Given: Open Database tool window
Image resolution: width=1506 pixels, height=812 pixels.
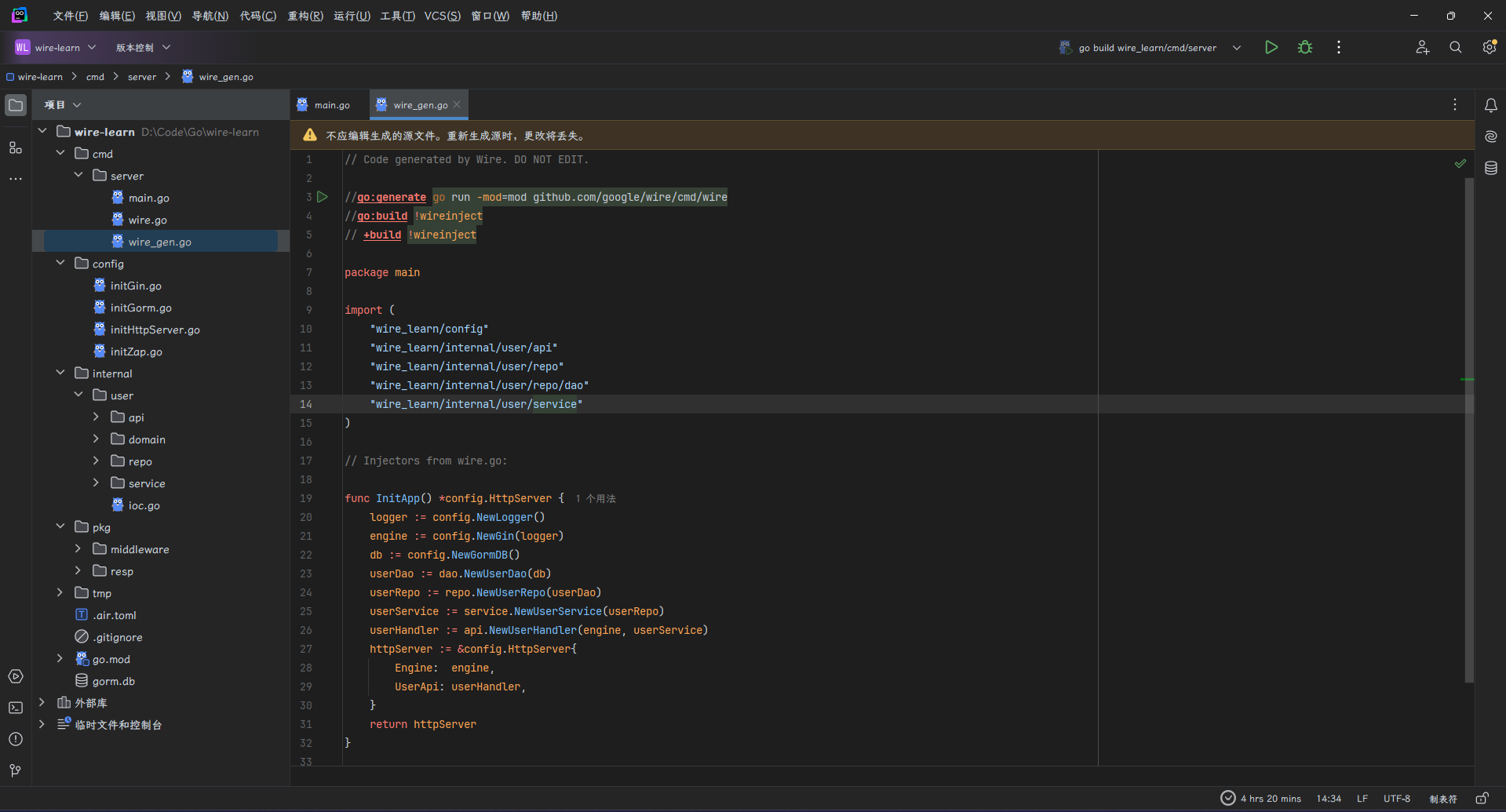Looking at the screenshot, I should point(1491,168).
